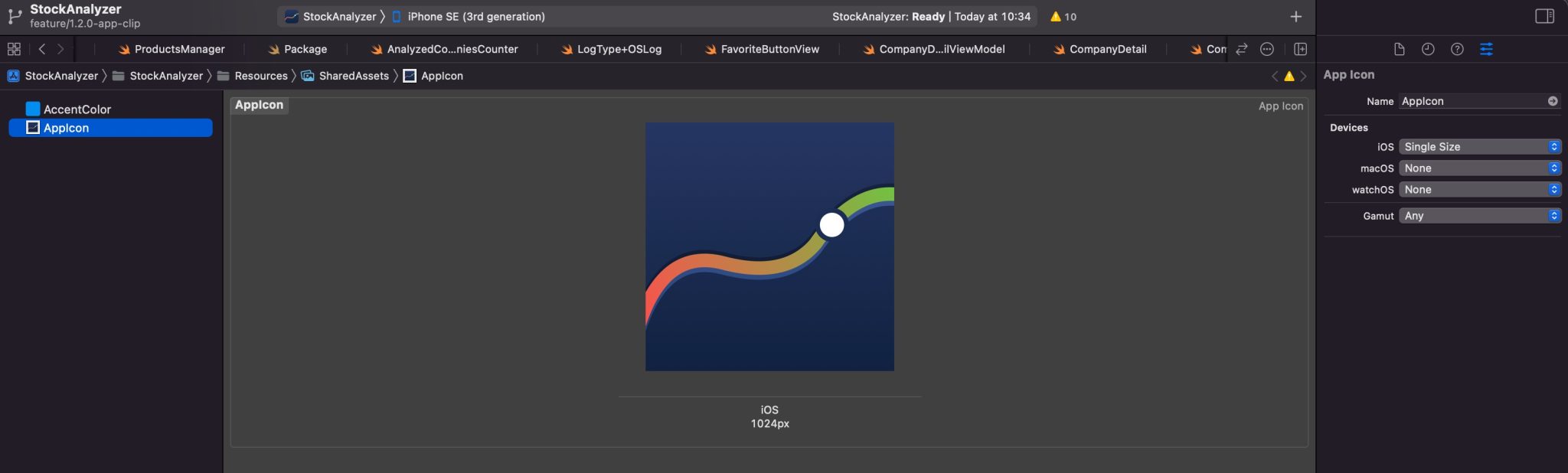Switch to the ProductsManager tab
The height and width of the screenshot is (473, 1568).
click(171, 49)
